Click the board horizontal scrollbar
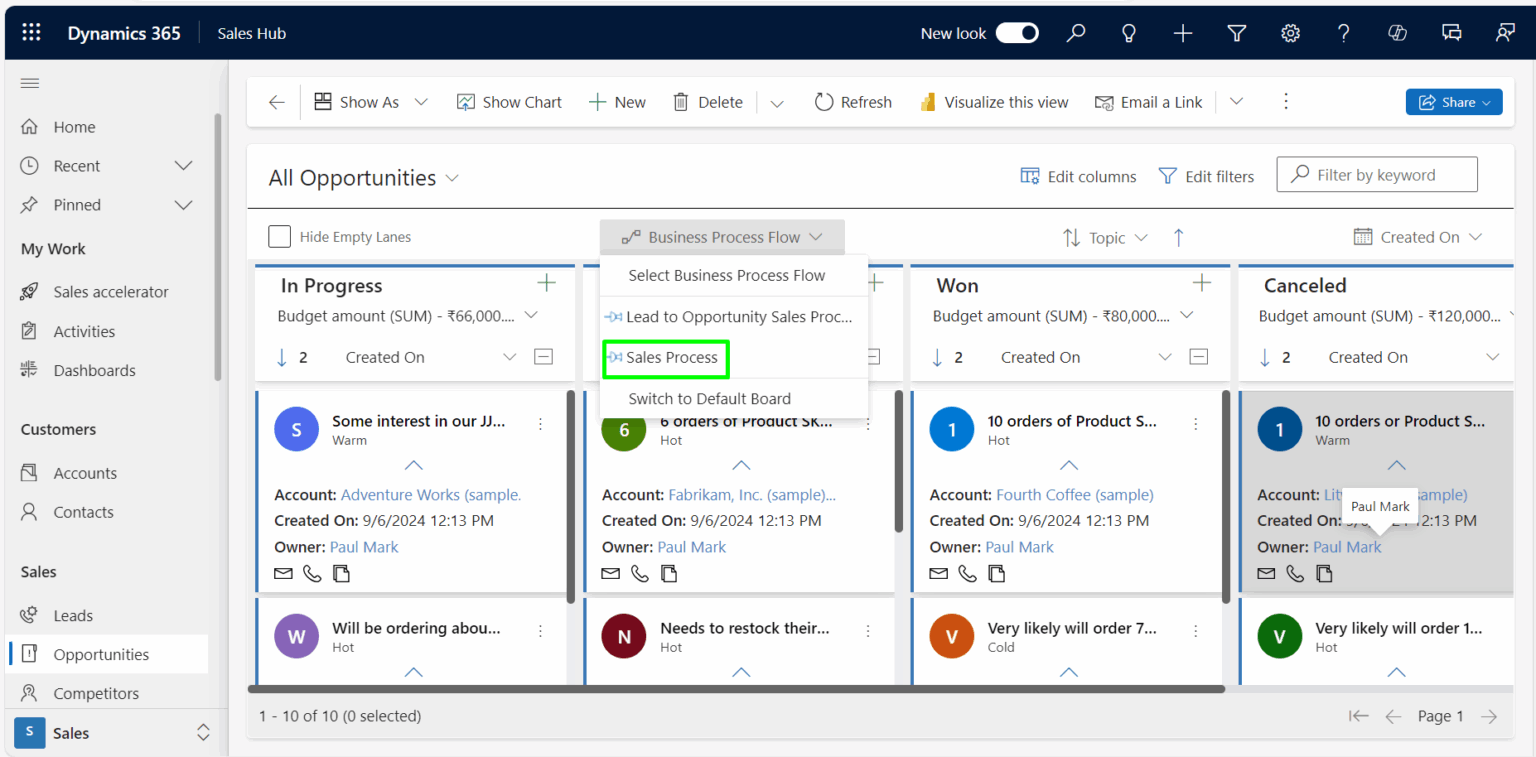Image resolution: width=1536 pixels, height=757 pixels. [736, 689]
